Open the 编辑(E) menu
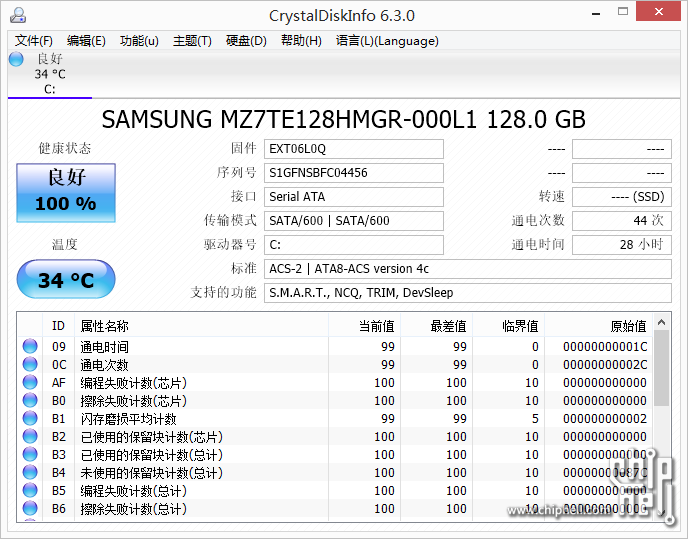This screenshot has height=539, width=688. tap(86, 41)
